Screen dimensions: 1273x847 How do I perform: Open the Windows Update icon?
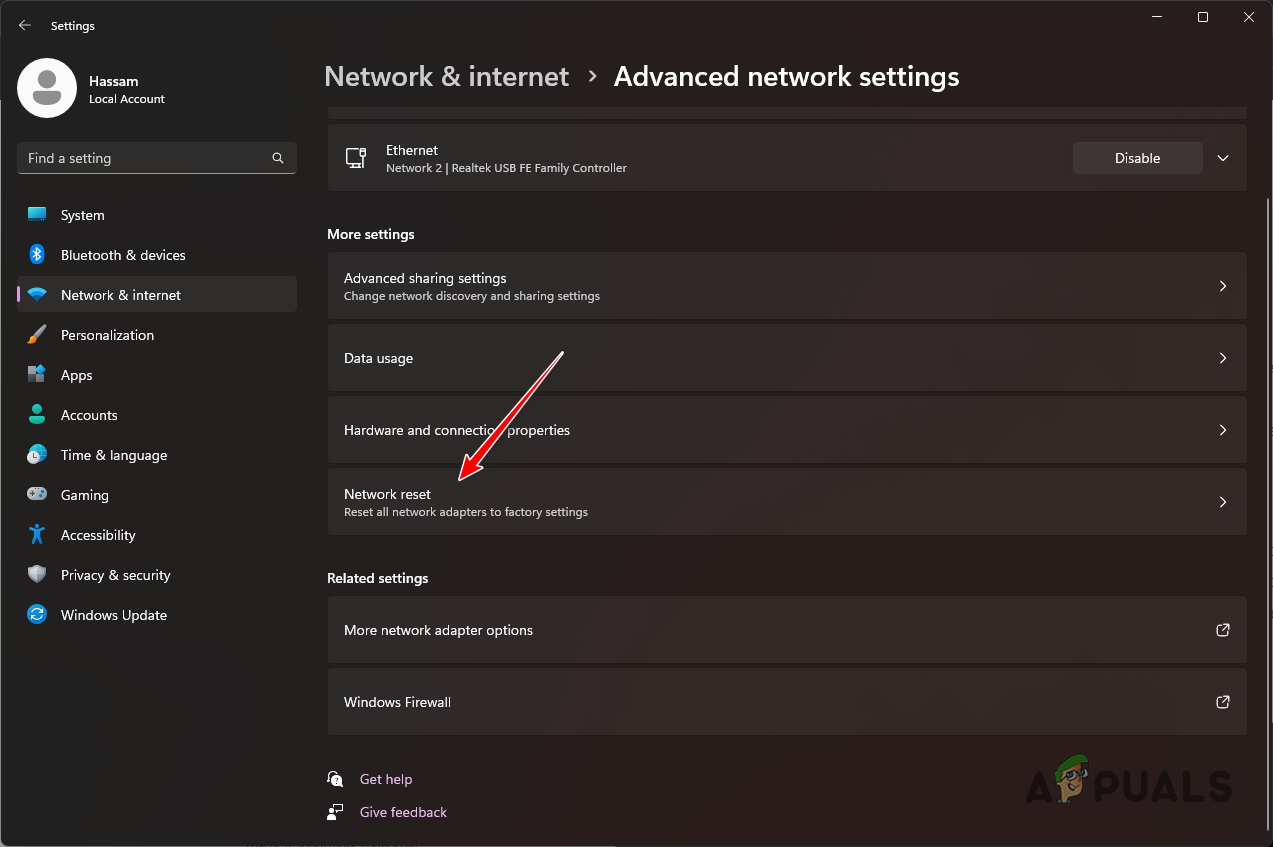click(x=36, y=614)
